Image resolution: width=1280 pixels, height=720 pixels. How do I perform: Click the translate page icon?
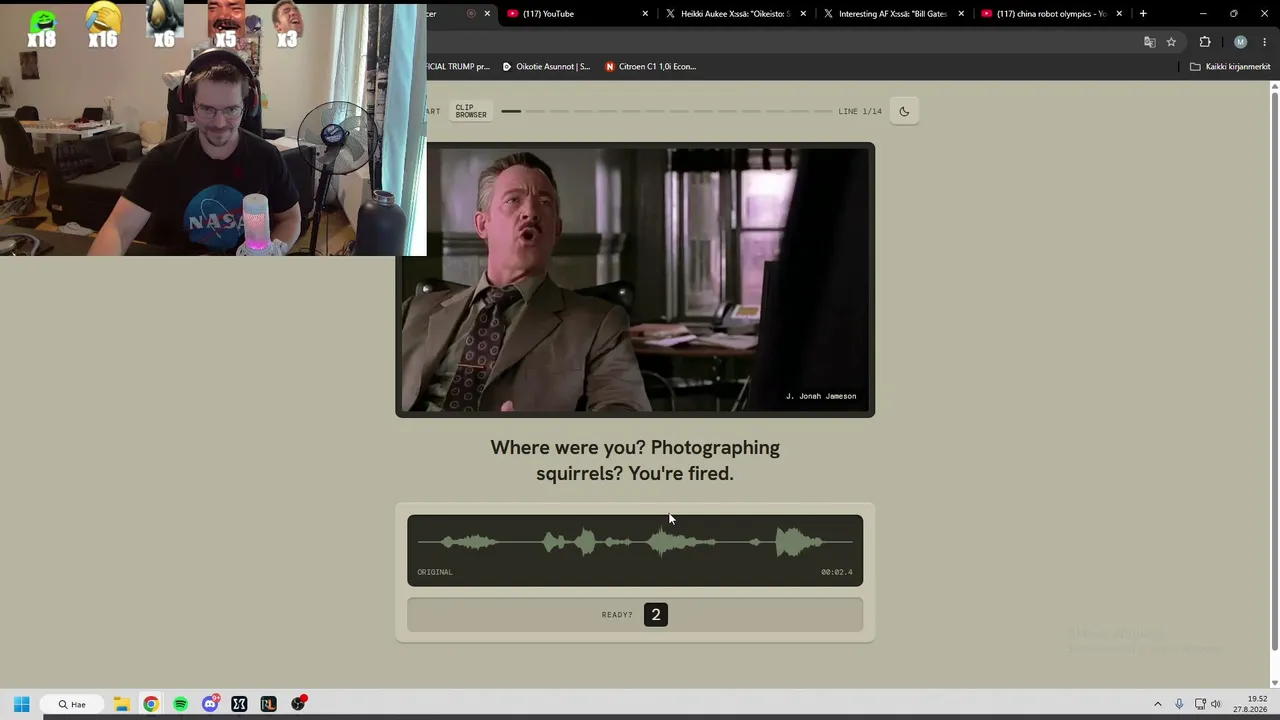point(1150,42)
